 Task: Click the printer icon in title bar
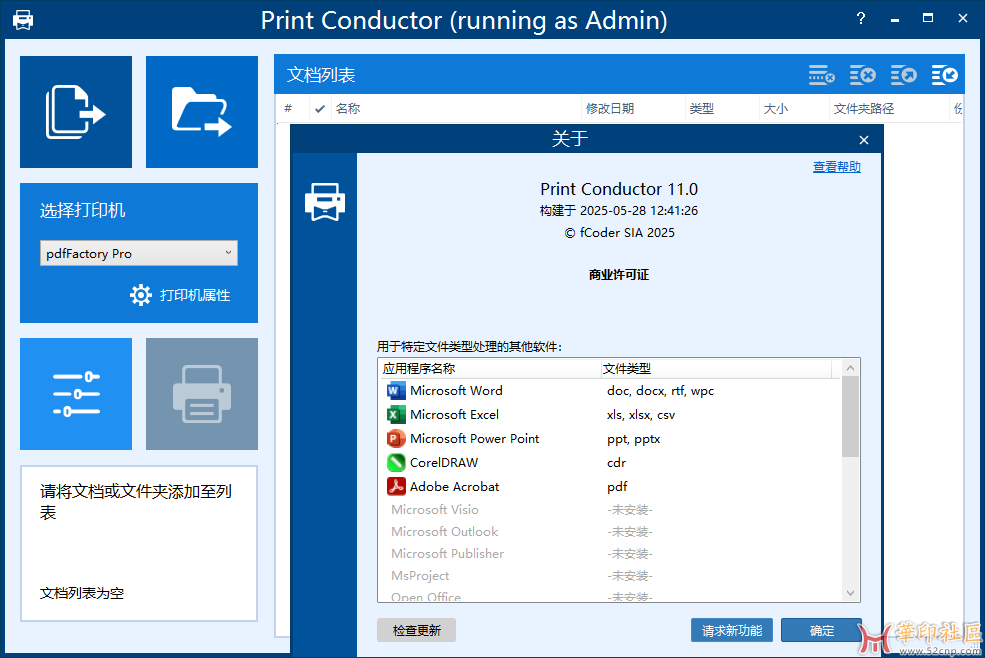point(23,20)
